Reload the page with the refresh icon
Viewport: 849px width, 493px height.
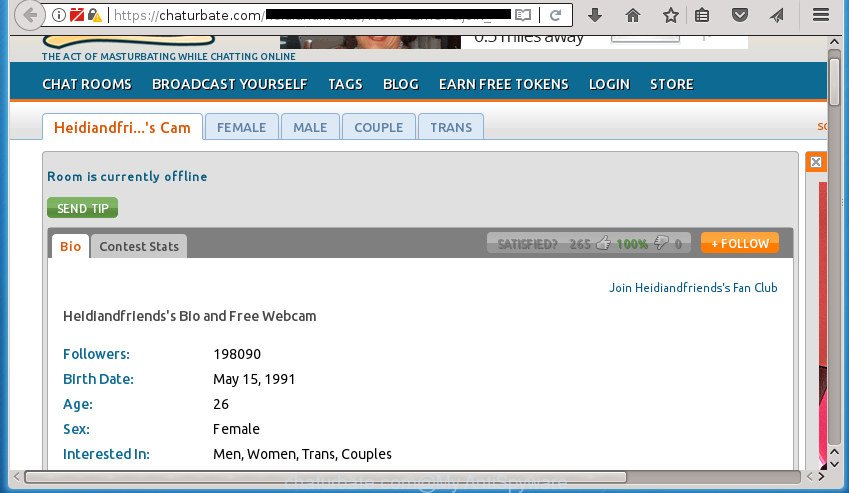point(556,15)
